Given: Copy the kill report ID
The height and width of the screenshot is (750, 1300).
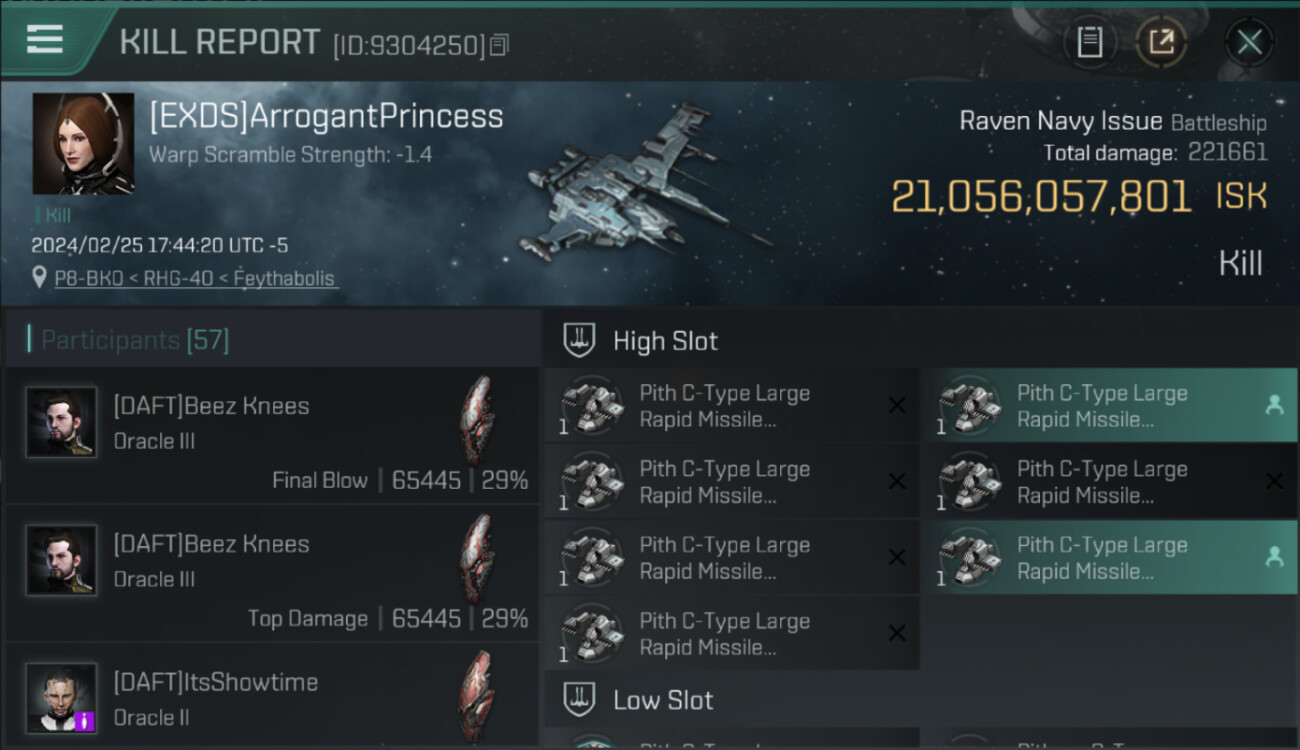Looking at the screenshot, I should coord(499,44).
